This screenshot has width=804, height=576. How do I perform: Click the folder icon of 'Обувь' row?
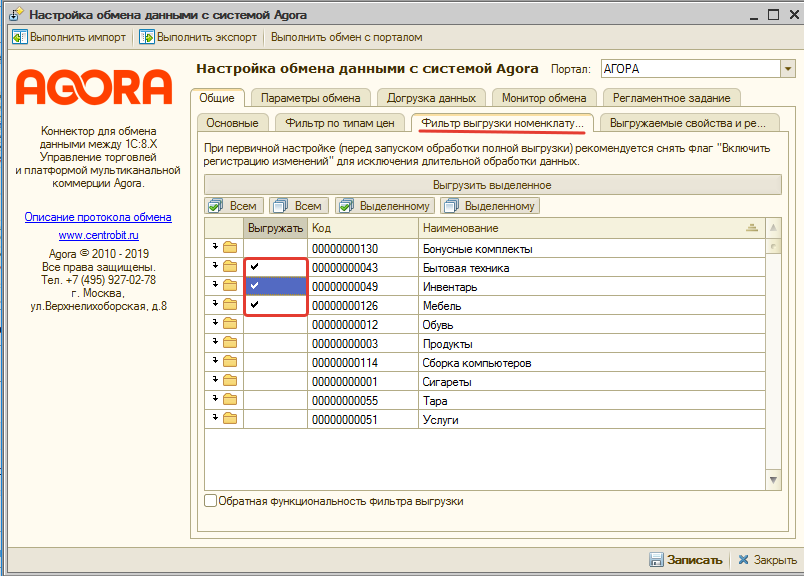click(x=229, y=324)
